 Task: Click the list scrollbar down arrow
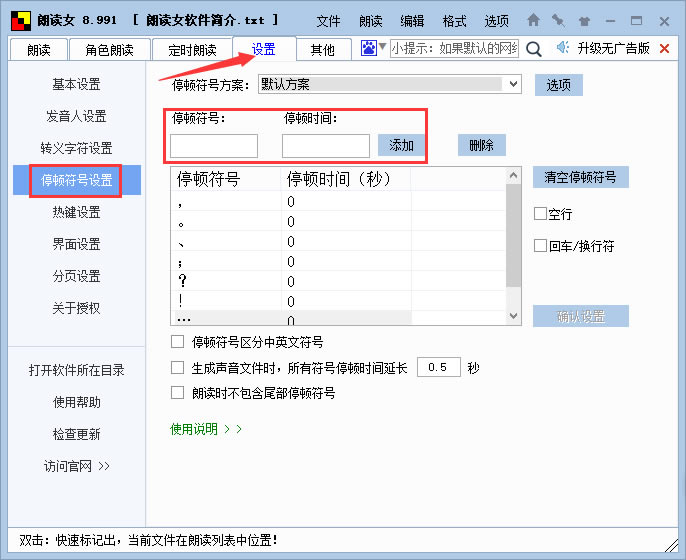pyautogui.click(x=514, y=315)
